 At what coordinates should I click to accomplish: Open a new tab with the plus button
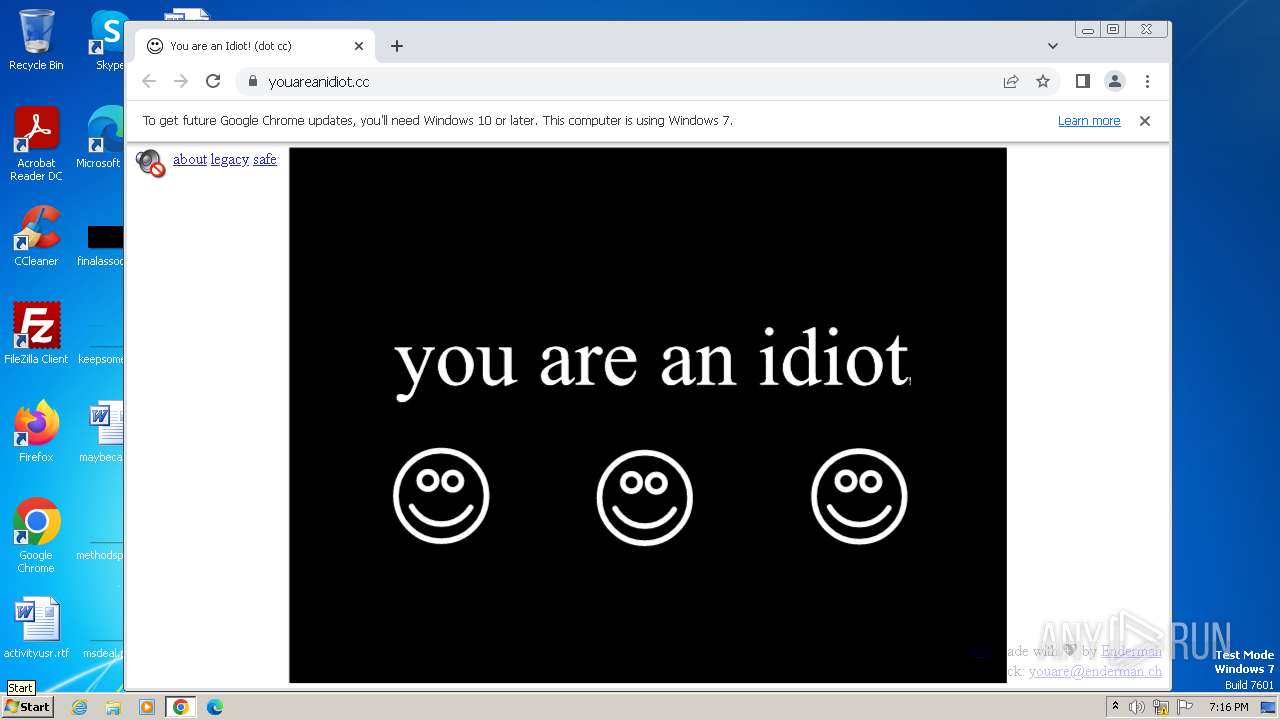click(x=397, y=46)
